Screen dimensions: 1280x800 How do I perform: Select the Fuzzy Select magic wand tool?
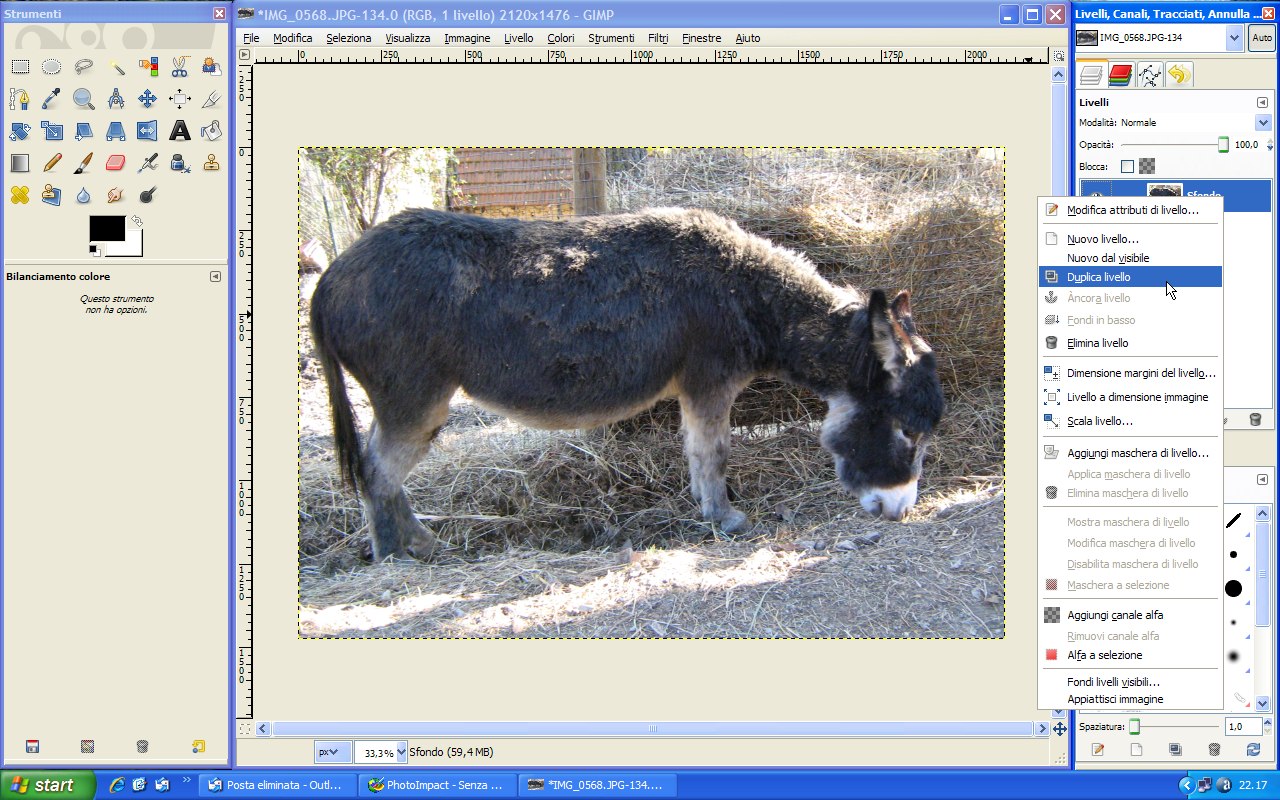[116, 67]
